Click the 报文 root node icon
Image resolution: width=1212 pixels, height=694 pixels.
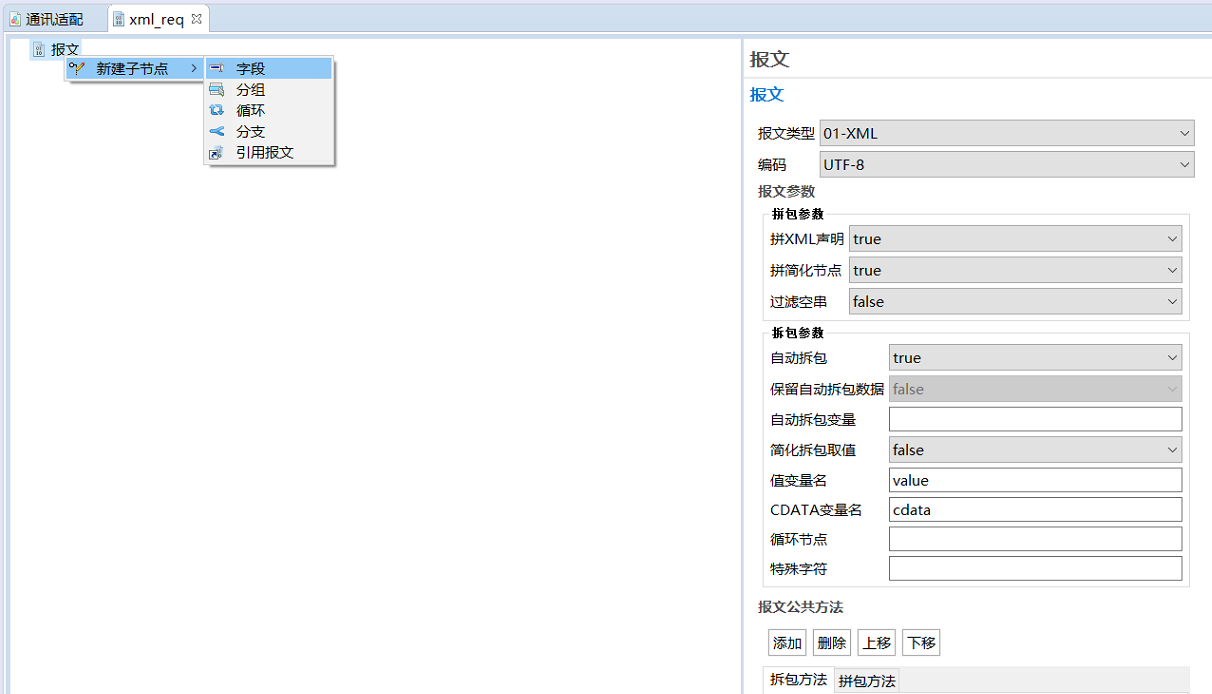coord(39,49)
